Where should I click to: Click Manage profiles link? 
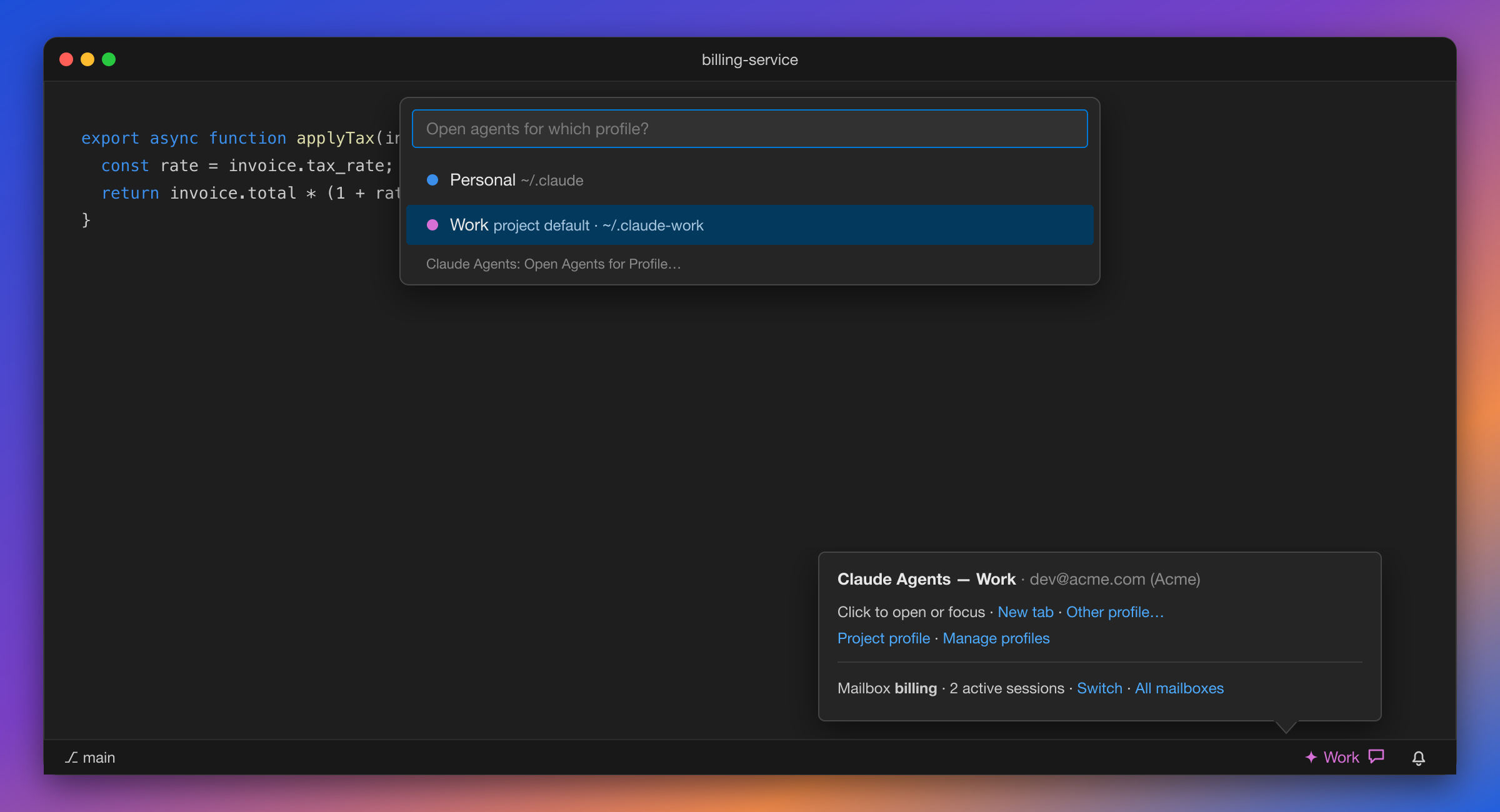[x=996, y=638]
